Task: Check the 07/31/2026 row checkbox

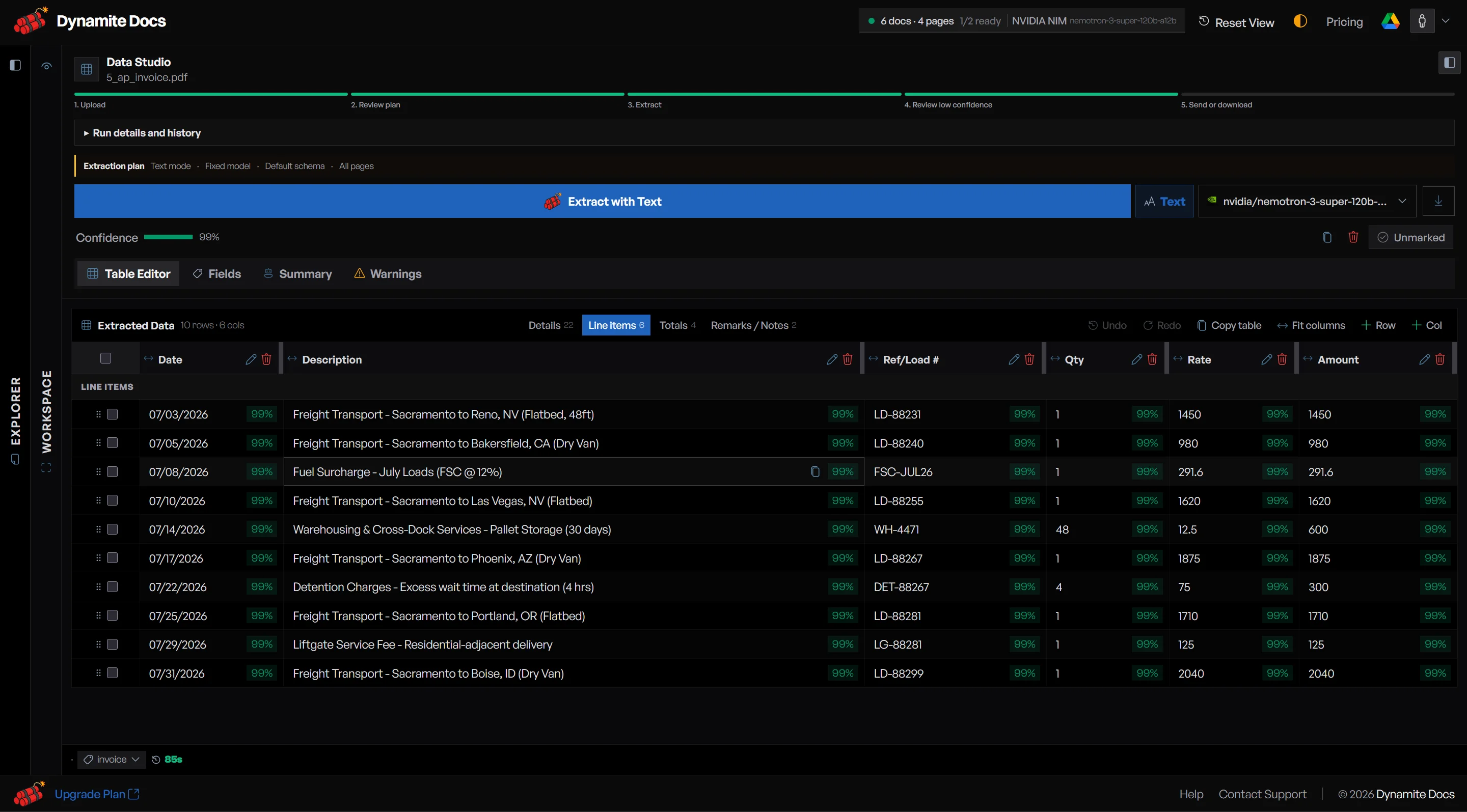Action: [112, 673]
